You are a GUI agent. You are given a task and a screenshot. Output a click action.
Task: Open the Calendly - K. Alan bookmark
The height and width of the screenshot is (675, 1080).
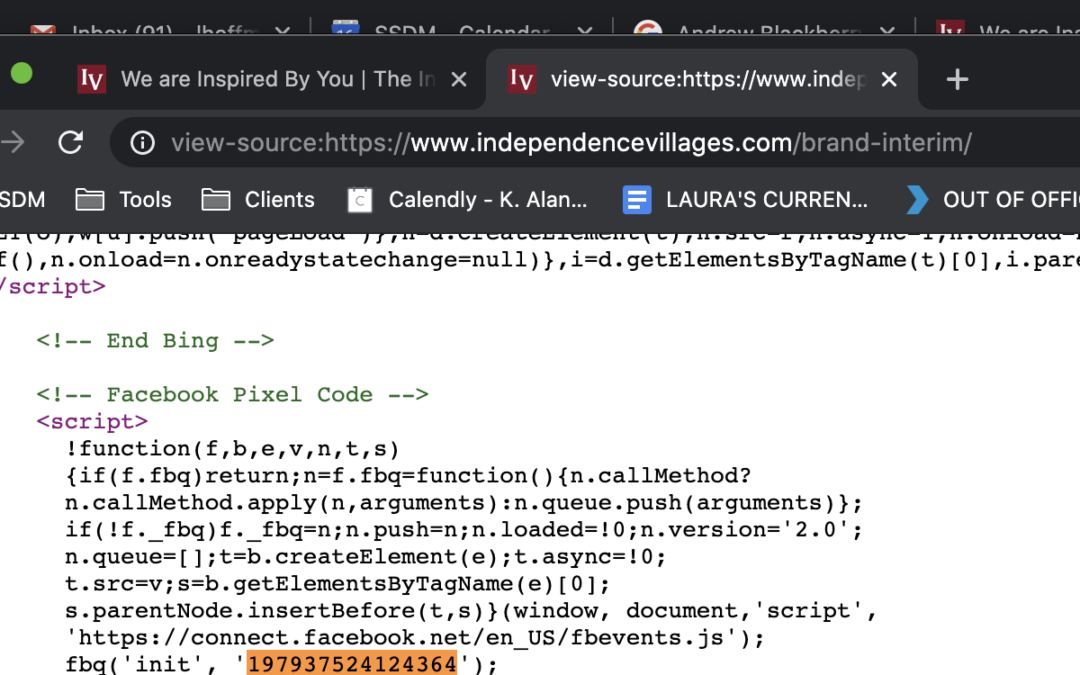(467, 200)
